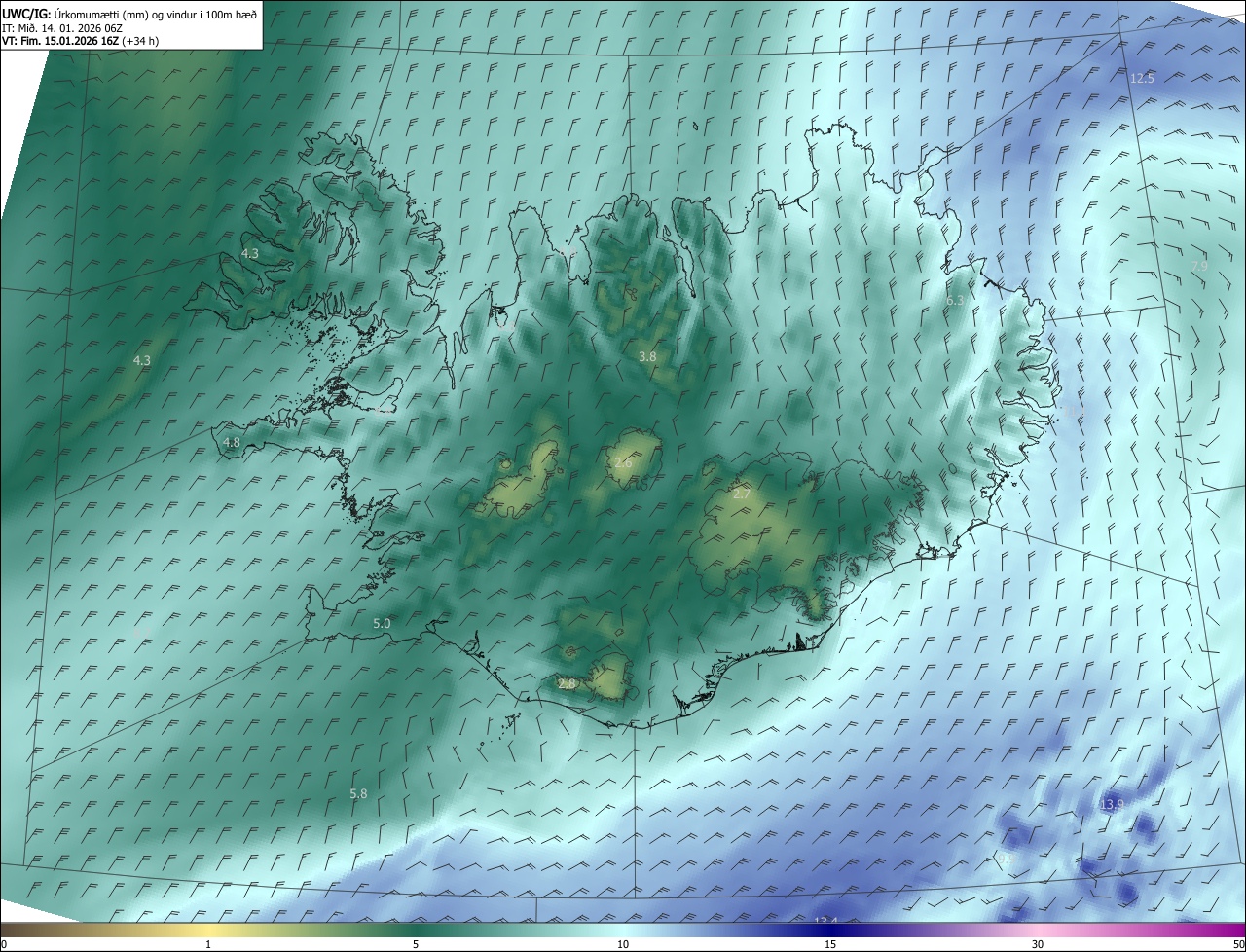Click the '4.8' value on Snæfellsnes peninsula
1246x952 pixels.
click(x=232, y=442)
